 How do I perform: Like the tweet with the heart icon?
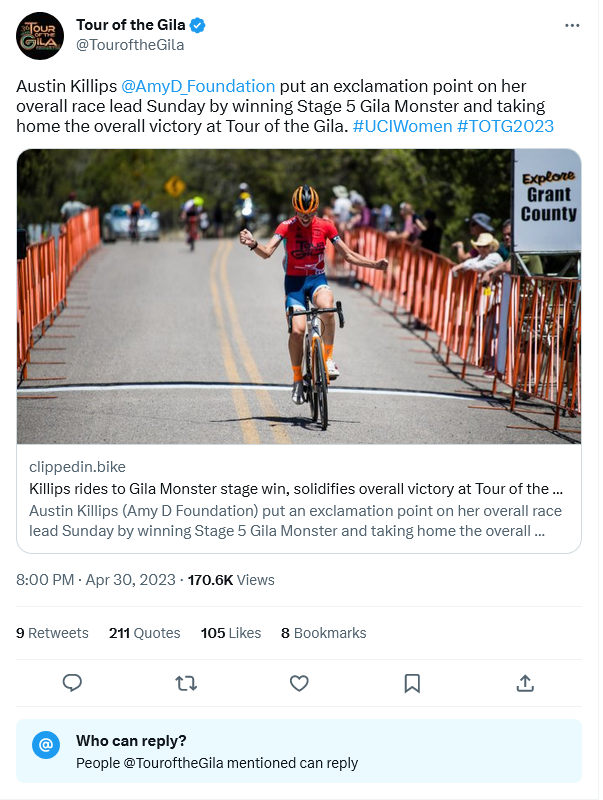coord(299,683)
